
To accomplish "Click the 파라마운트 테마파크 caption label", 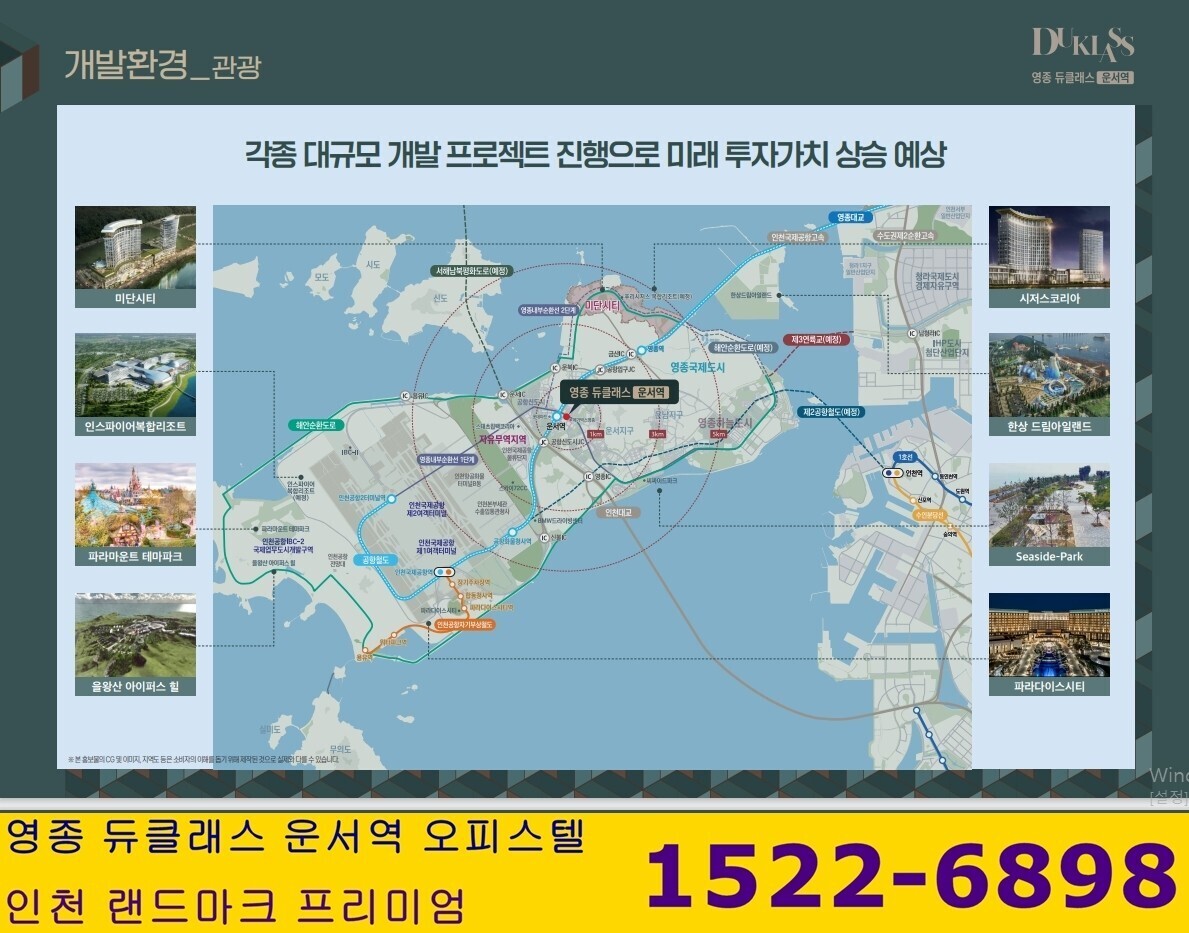I will click(135, 556).
